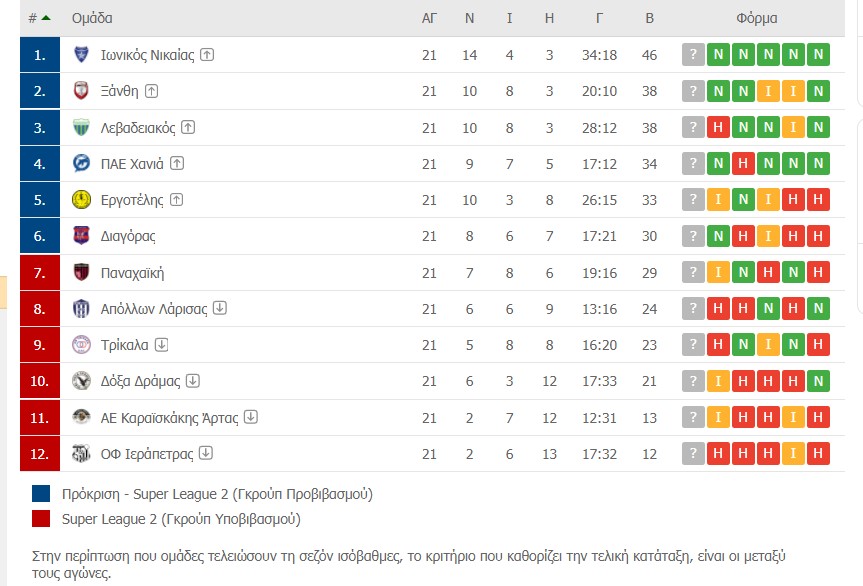Click the Δόξα Δράμας team logo
This screenshot has height=586, width=863.
coord(82,381)
